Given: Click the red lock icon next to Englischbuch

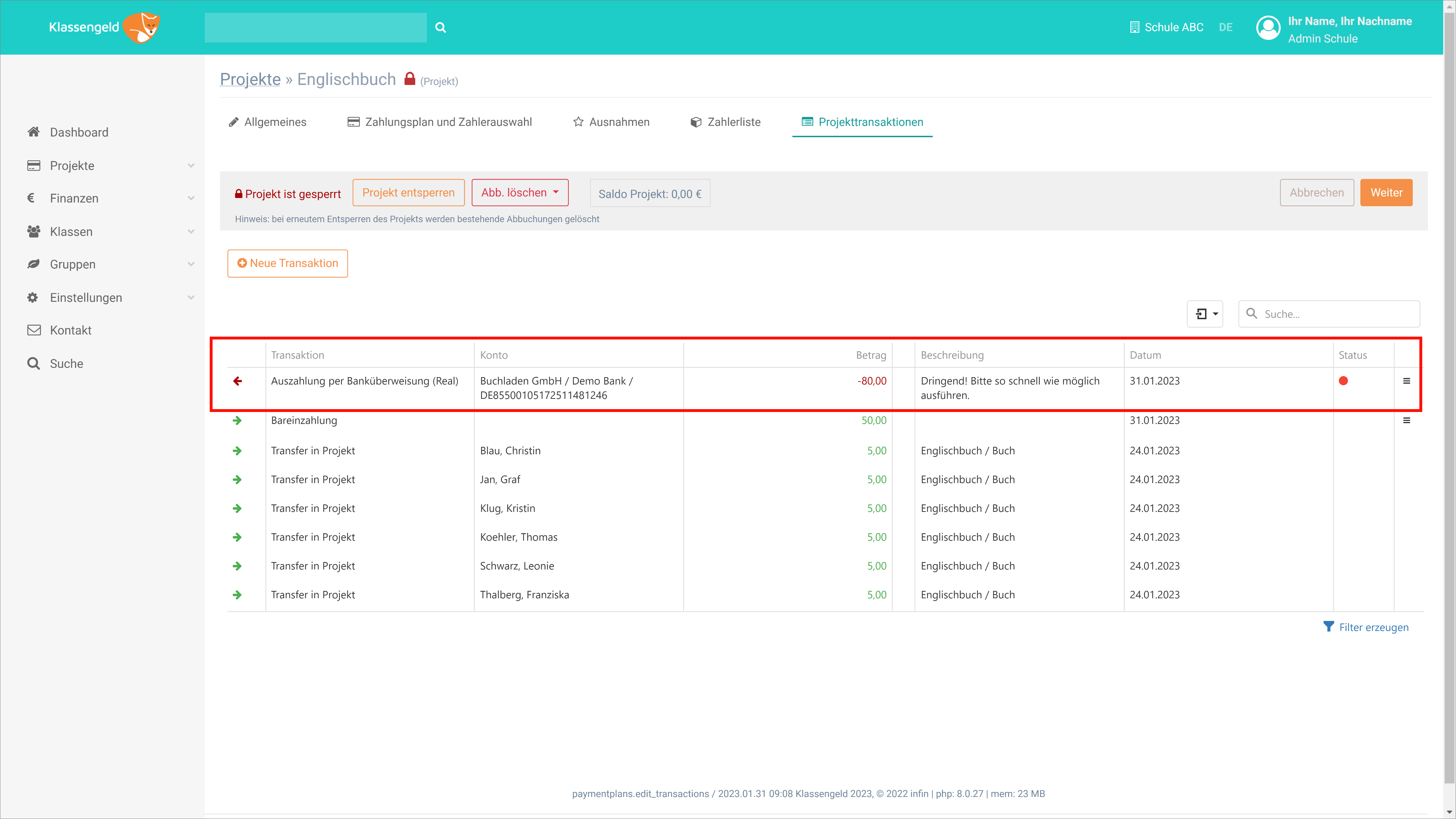Looking at the screenshot, I should [x=410, y=79].
